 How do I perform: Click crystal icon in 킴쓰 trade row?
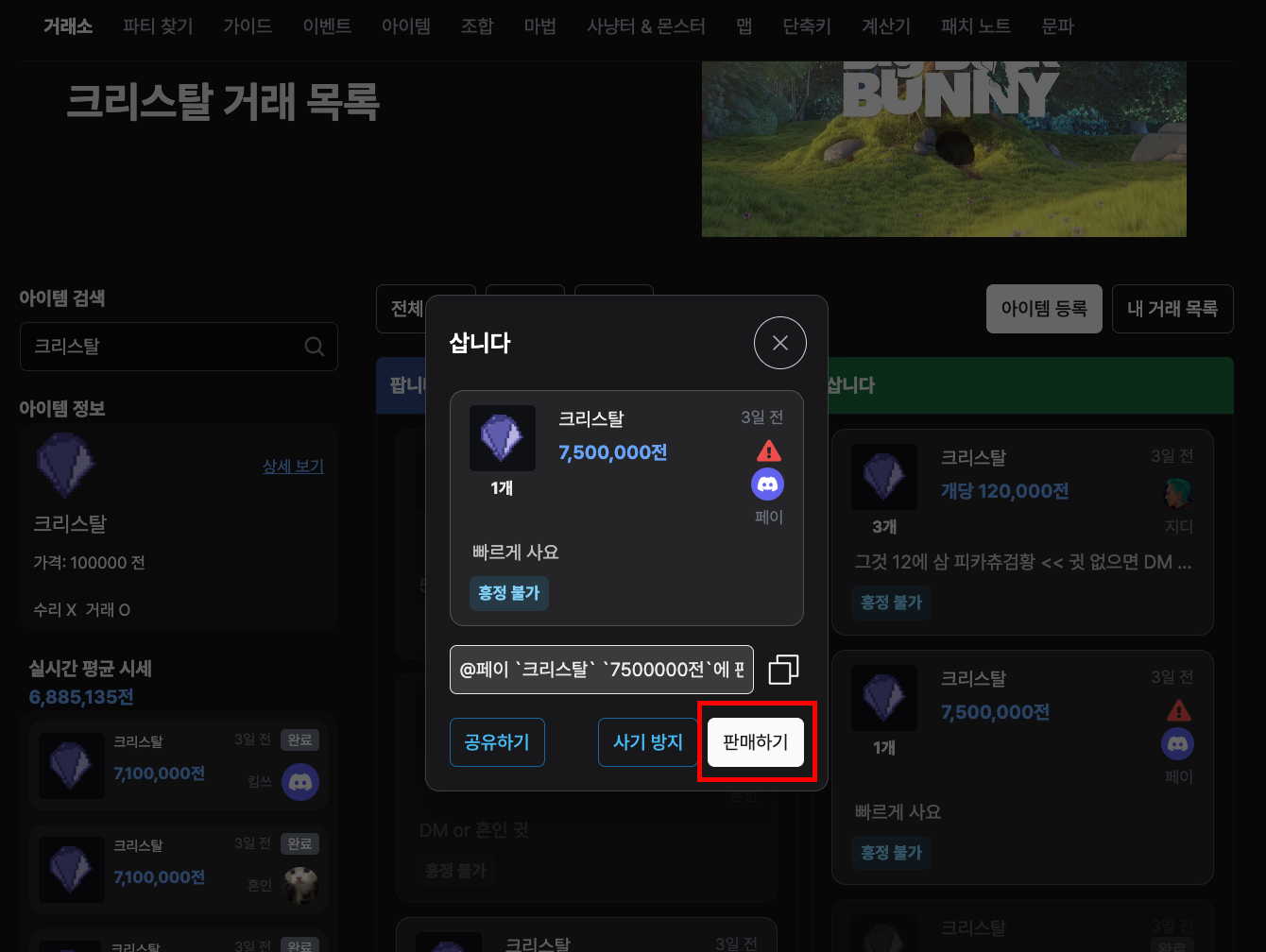click(72, 765)
